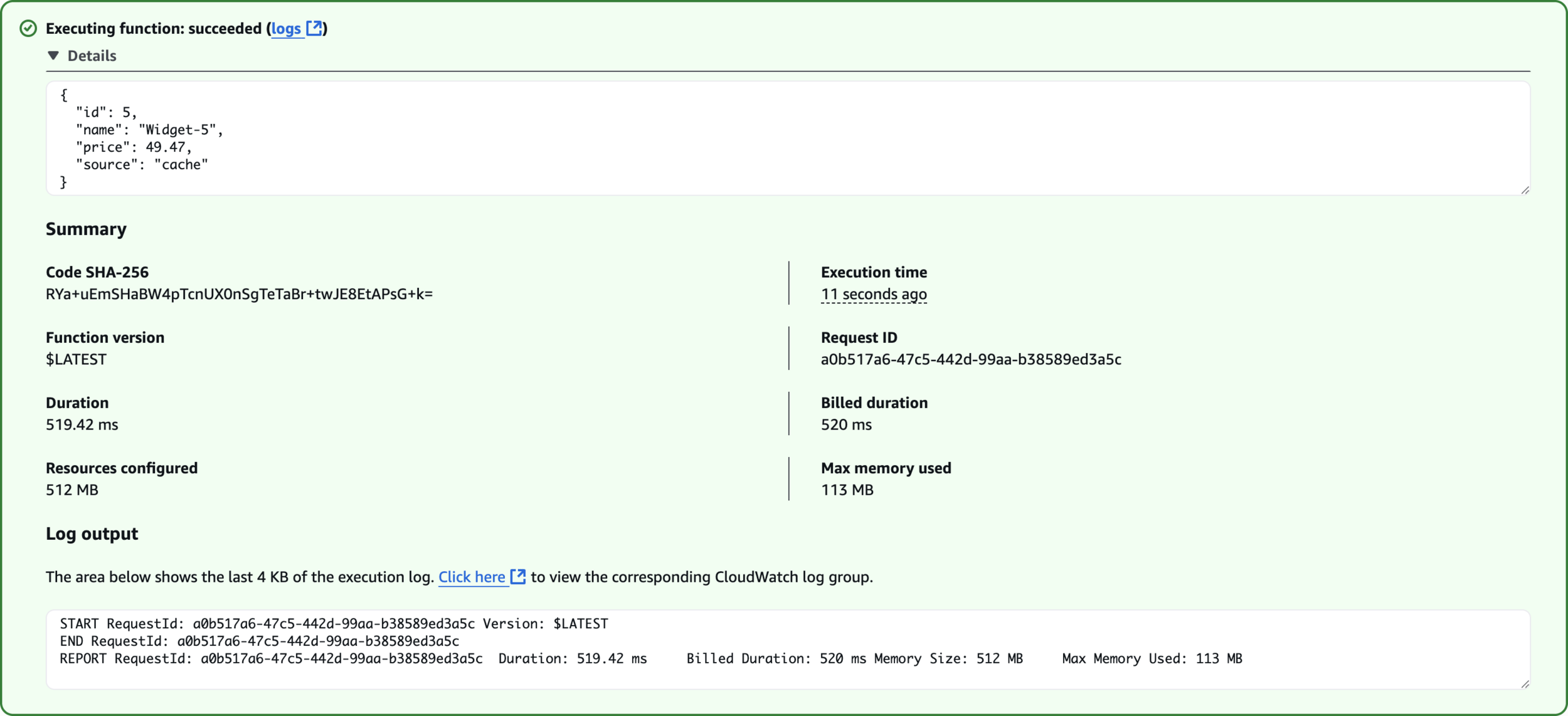Click the 113 MB max memory value
The width and height of the screenshot is (1568, 716).
(x=847, y=490)
